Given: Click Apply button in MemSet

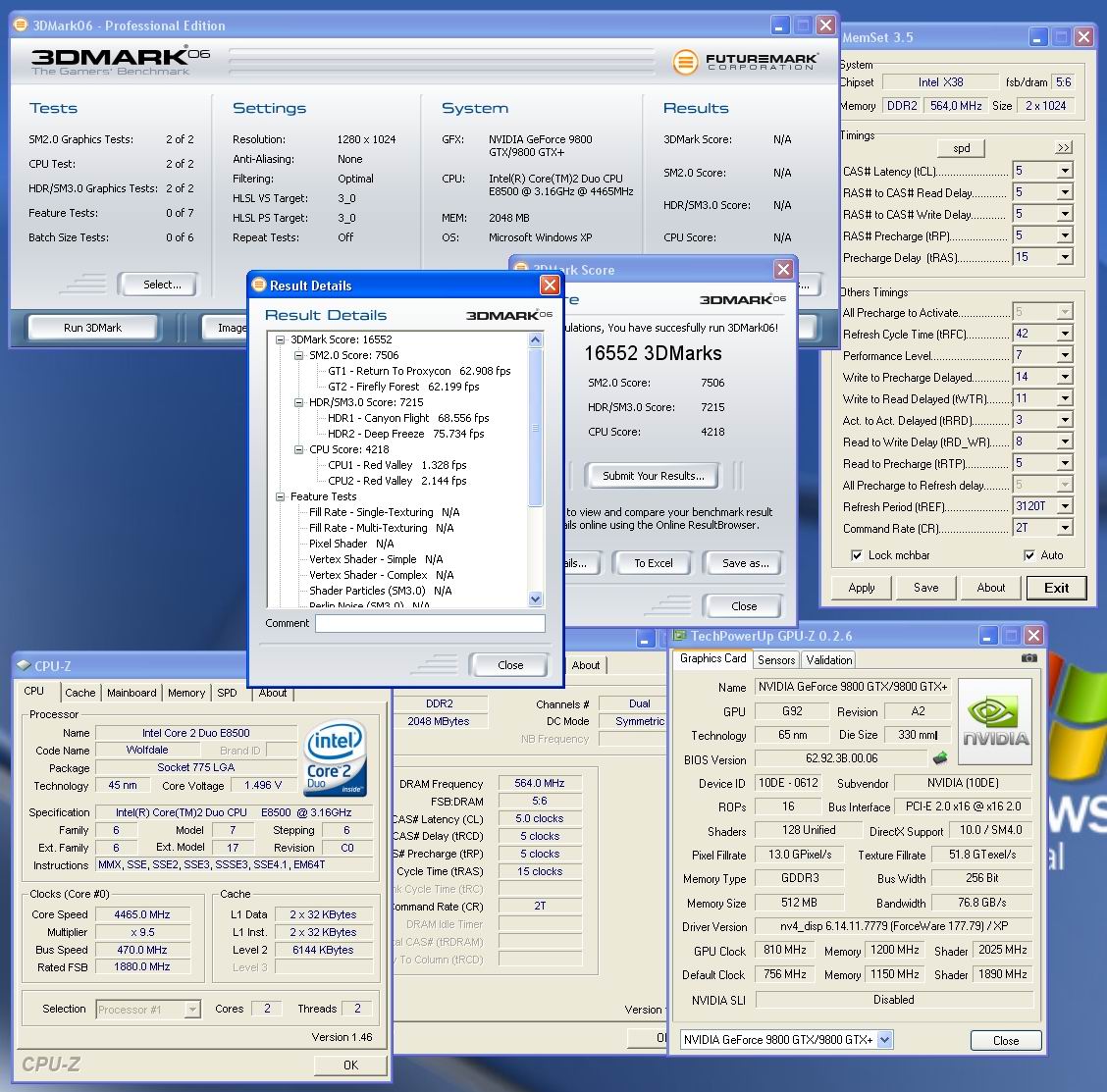Looking at the screenshot, I should pos(862,588).
